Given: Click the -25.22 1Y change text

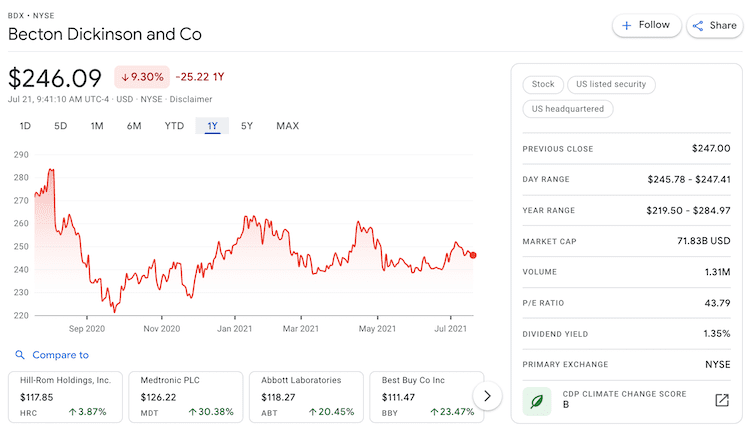Looking at the screenshot, I should [200, 77].
